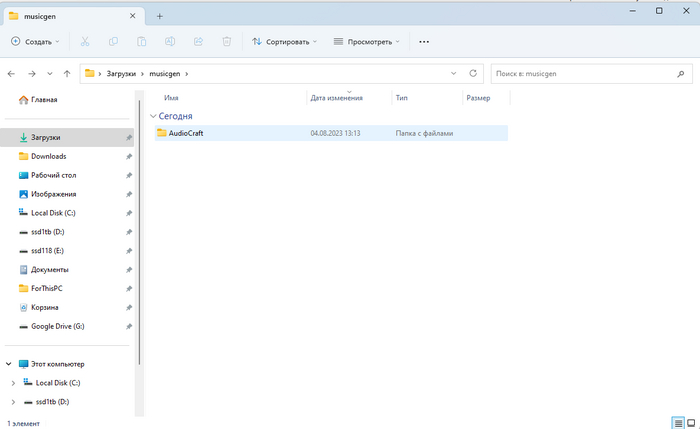The width and height of the screenshot is (700, 429).
Task: Click the Rename icon in toolbar
Action: pyautogui.click(x=170, y=42)
